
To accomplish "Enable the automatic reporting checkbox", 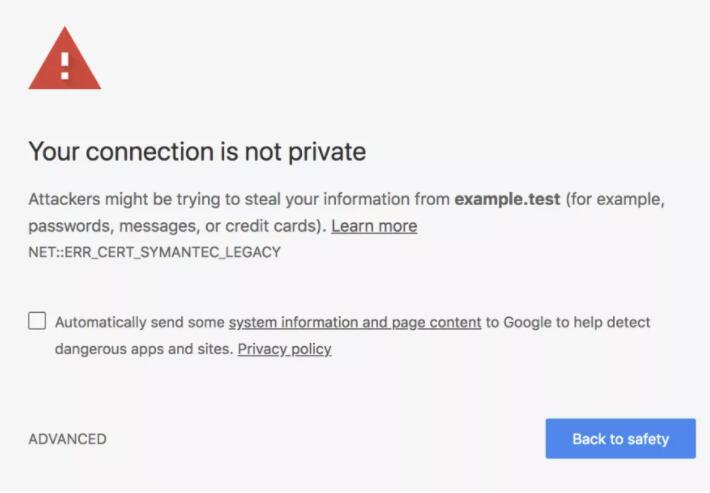I will (x=37, y=321).
